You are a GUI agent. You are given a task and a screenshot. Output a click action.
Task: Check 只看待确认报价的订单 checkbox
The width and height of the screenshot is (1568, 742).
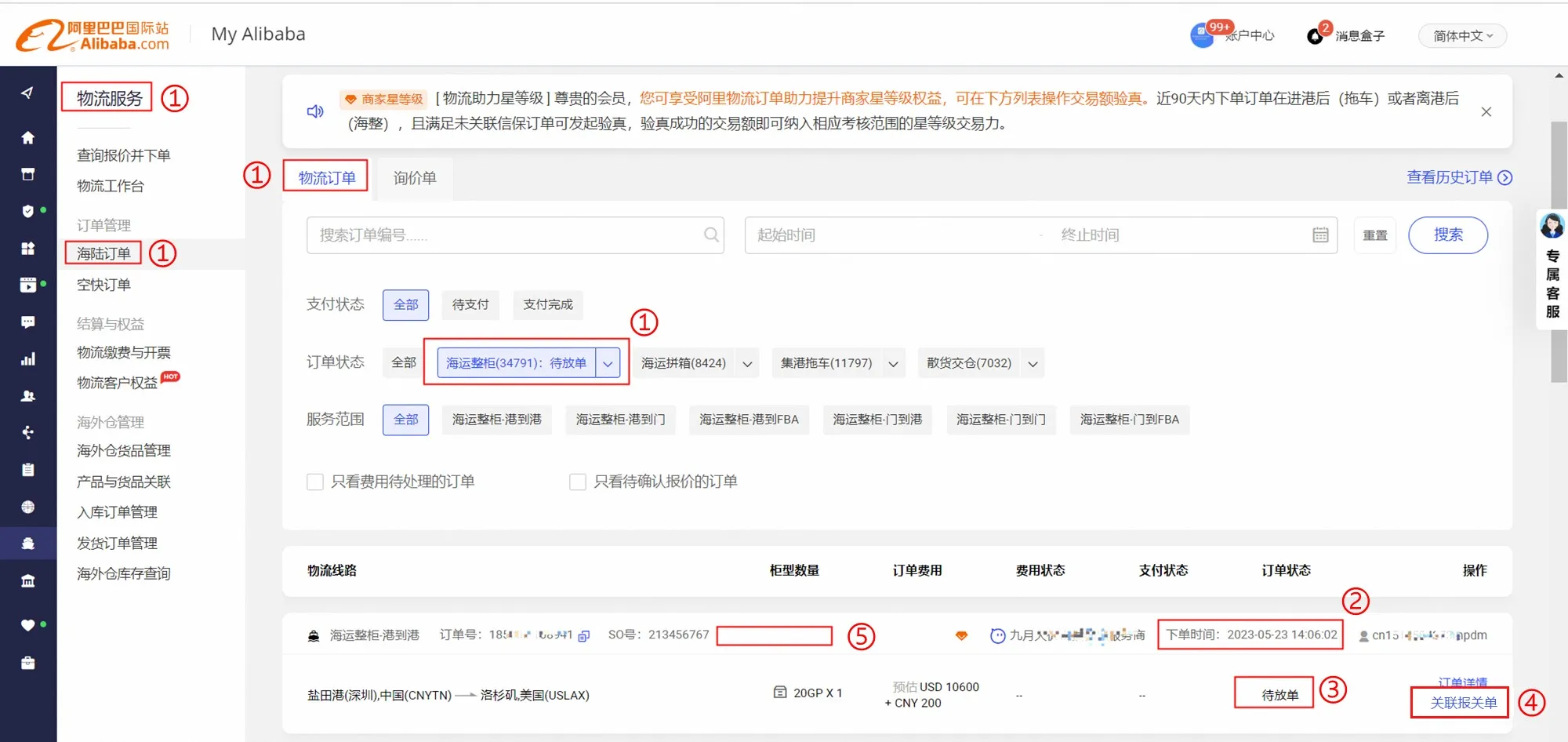tap(578, 482)
